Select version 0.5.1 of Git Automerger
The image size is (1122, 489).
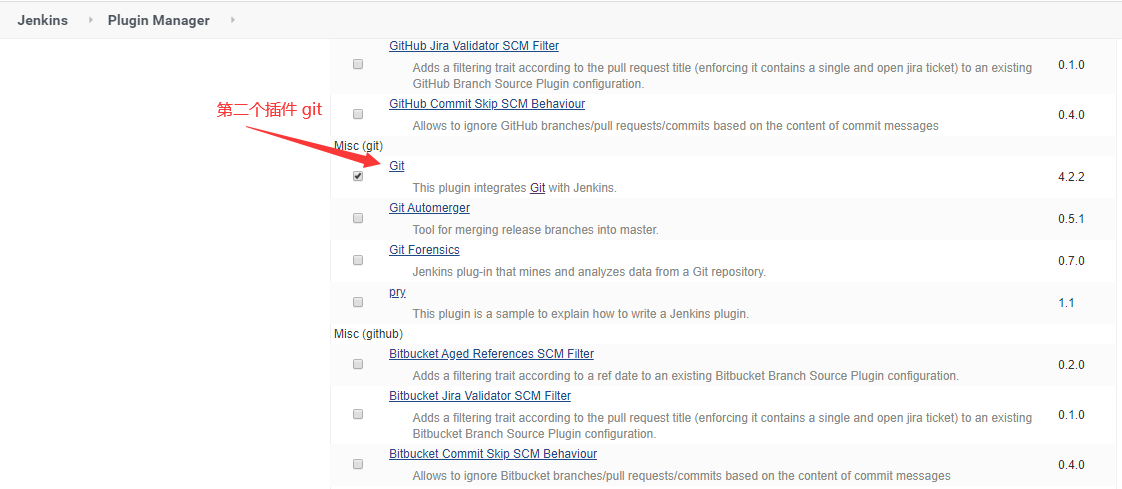click(1071, 218)
